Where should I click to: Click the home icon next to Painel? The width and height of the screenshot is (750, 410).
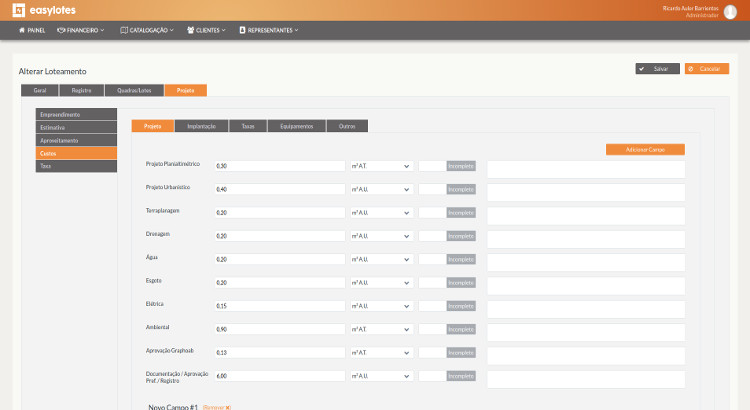coord(22,30)
